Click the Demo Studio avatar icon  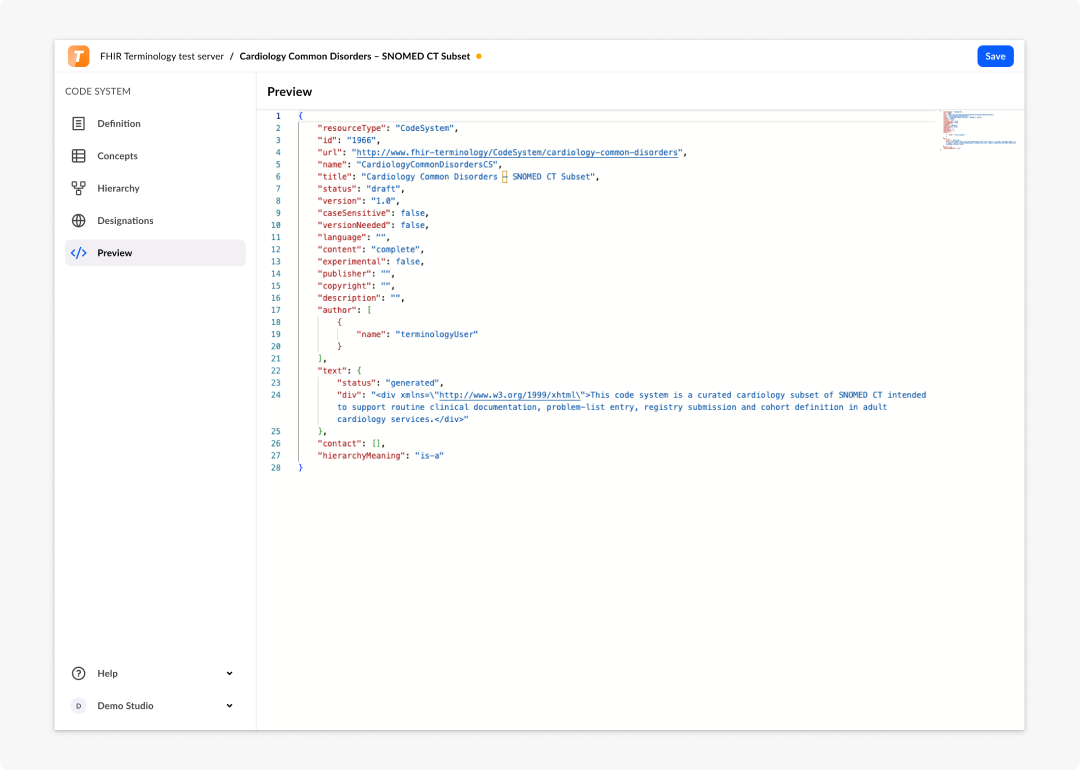(79, 706)
